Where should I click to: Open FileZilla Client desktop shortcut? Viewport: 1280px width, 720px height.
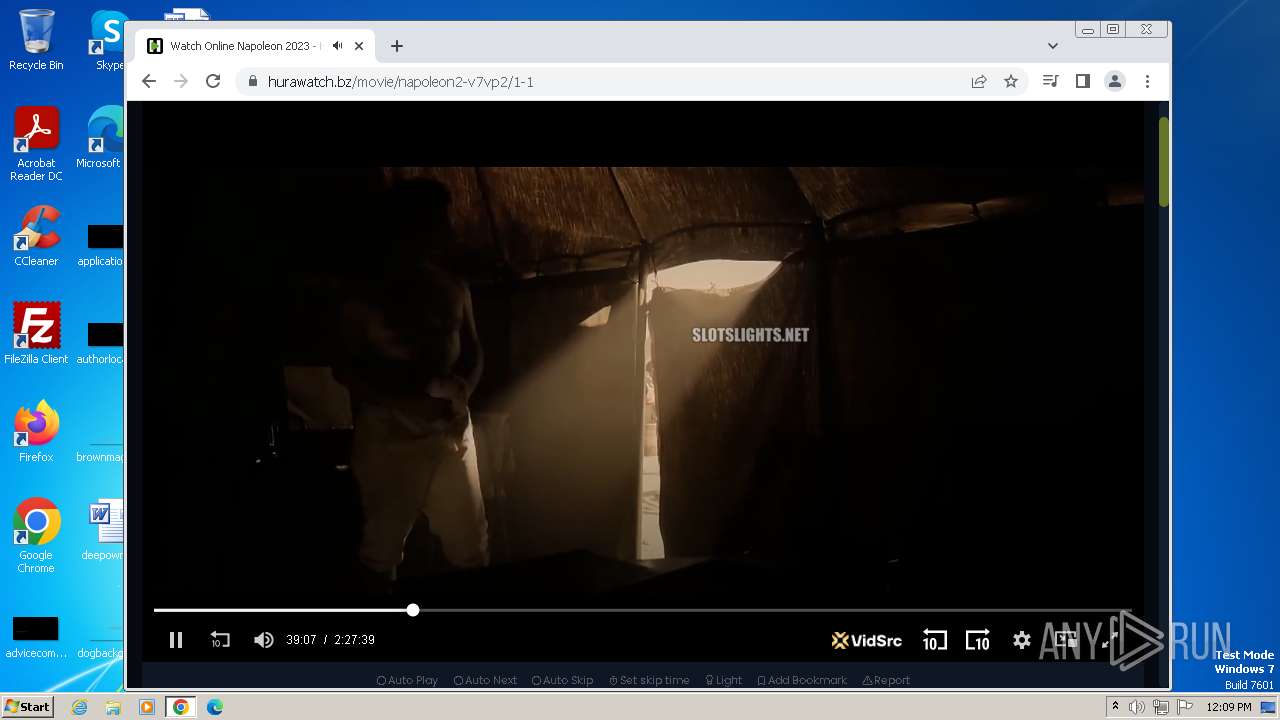(36, 333)
